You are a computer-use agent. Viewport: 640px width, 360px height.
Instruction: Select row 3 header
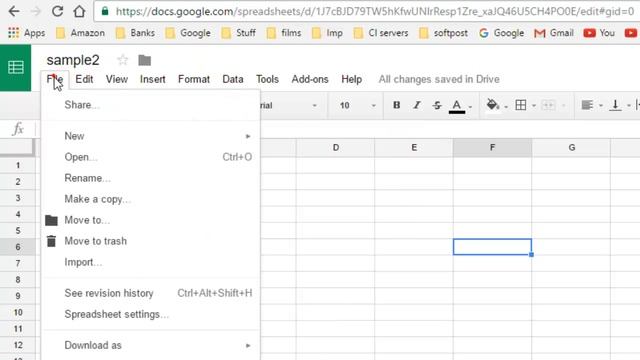click(x=18, y=198)
